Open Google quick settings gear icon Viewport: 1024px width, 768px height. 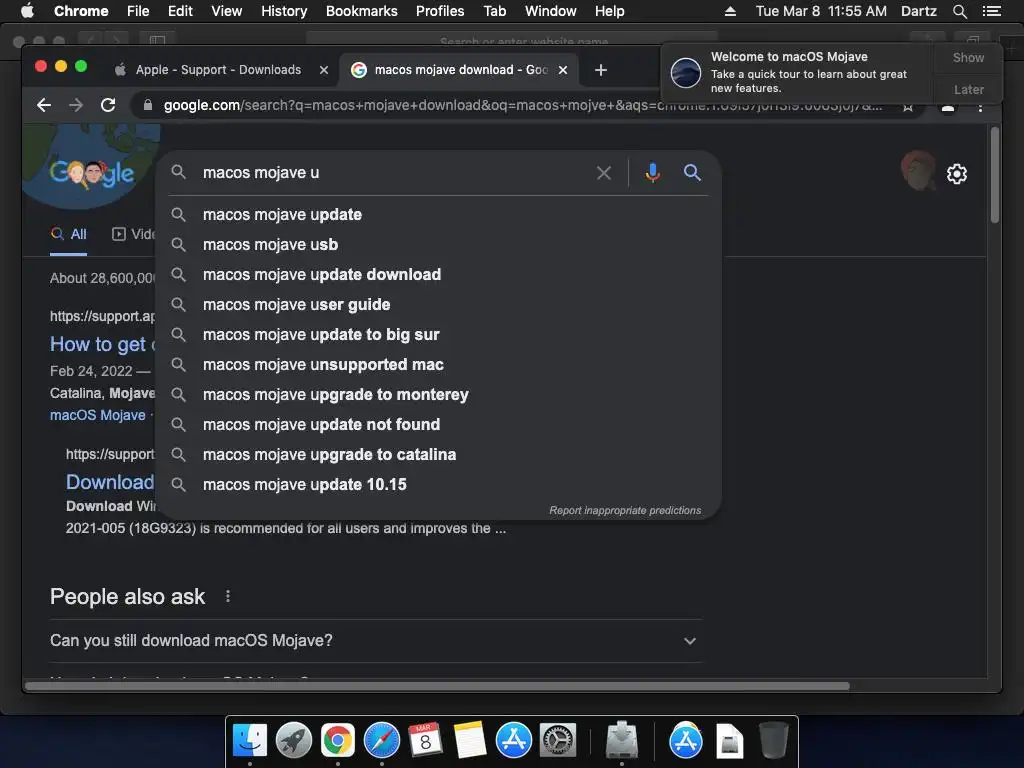click(957, 174)
